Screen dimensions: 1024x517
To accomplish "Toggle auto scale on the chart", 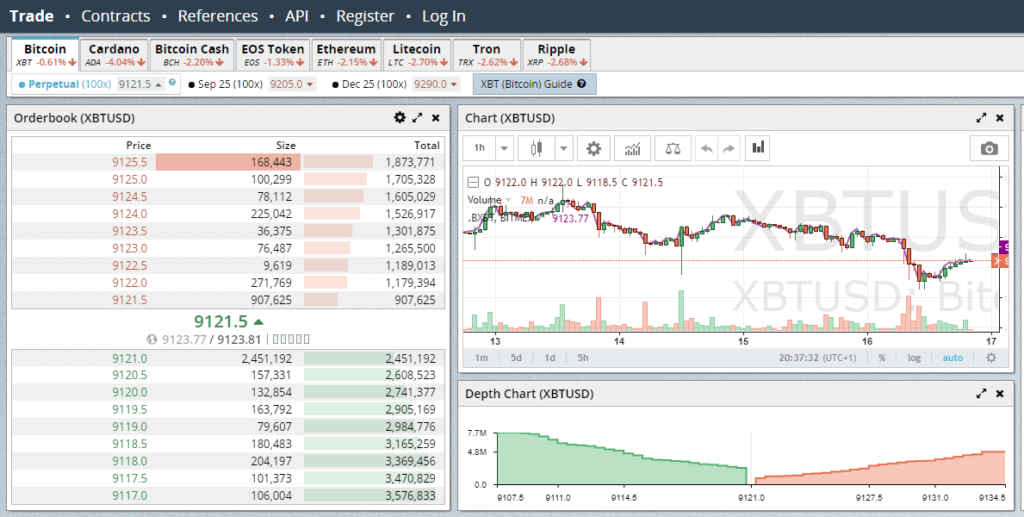I will click(952, 357).
